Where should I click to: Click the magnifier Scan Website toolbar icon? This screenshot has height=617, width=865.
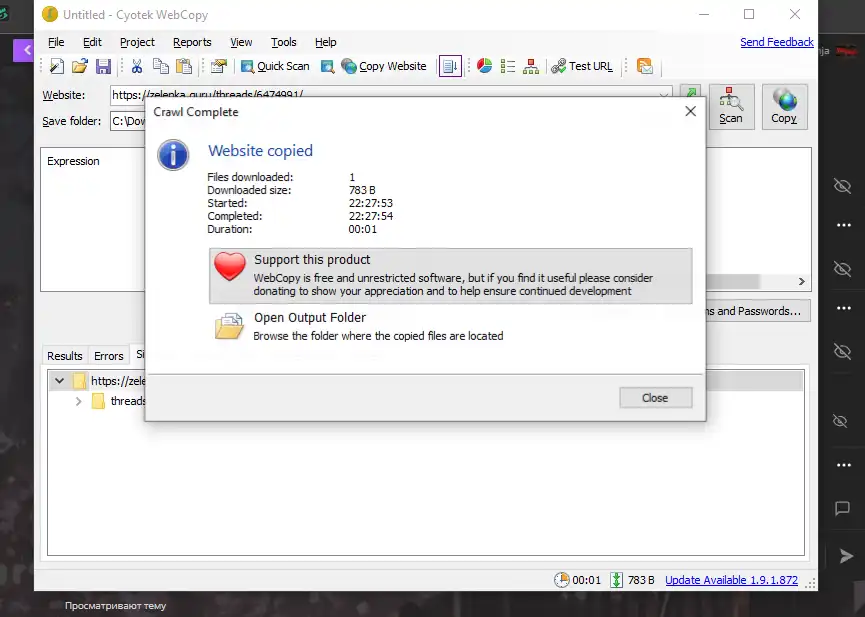coord(327,66)
